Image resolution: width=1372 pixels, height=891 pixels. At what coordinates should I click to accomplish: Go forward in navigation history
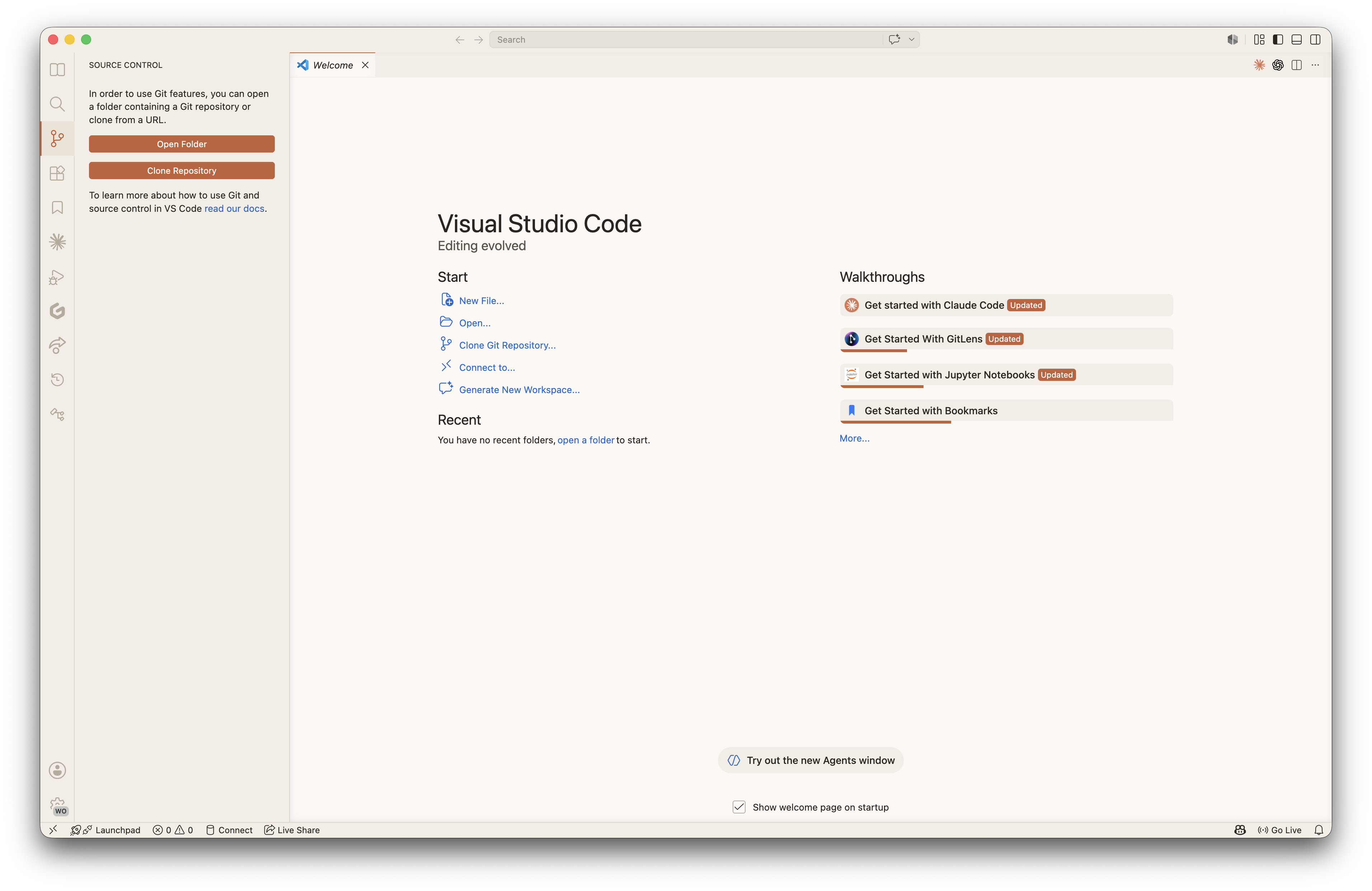tap(479, 40)
